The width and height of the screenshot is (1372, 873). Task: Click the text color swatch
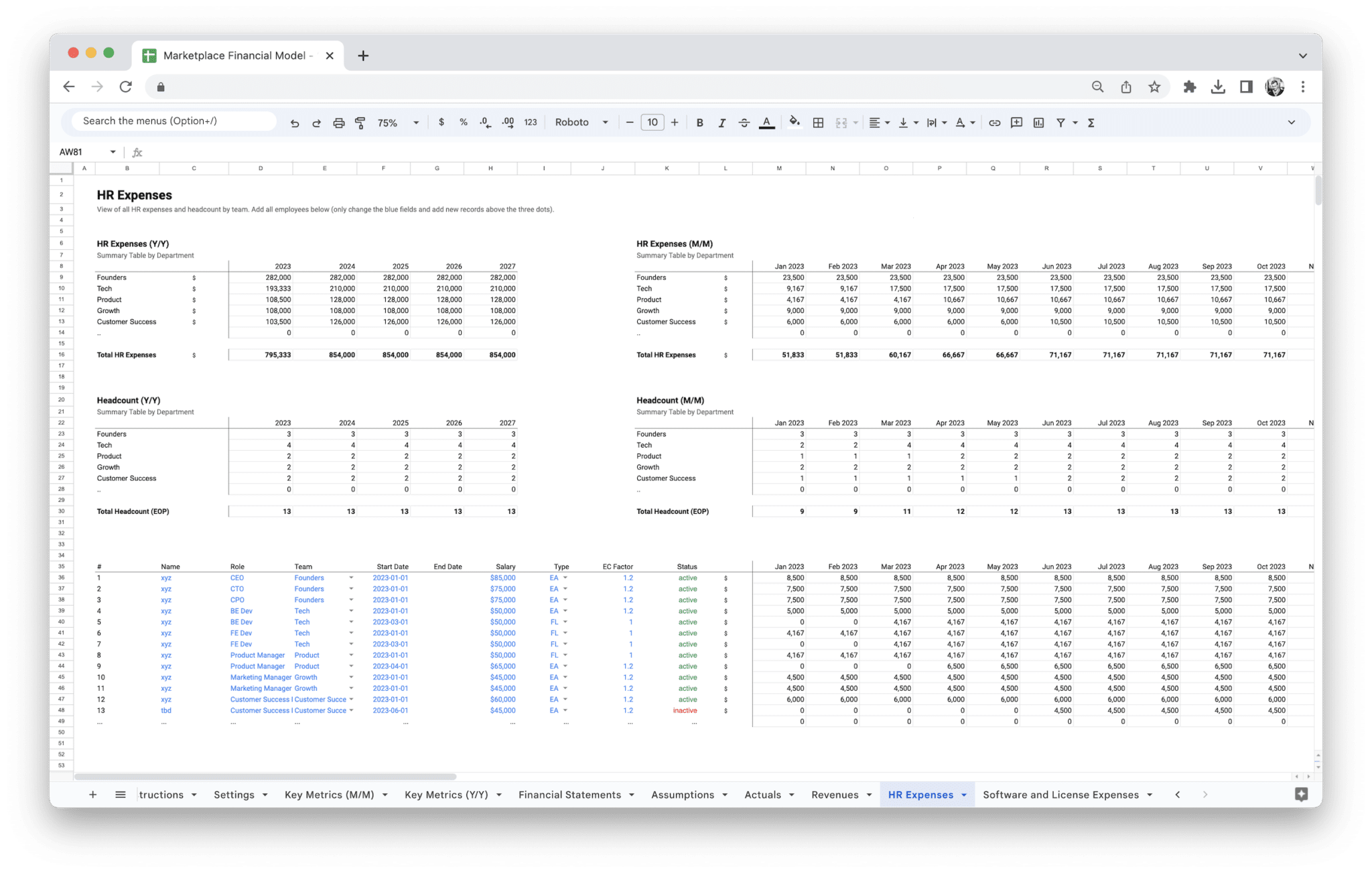[x=766, y=123]
